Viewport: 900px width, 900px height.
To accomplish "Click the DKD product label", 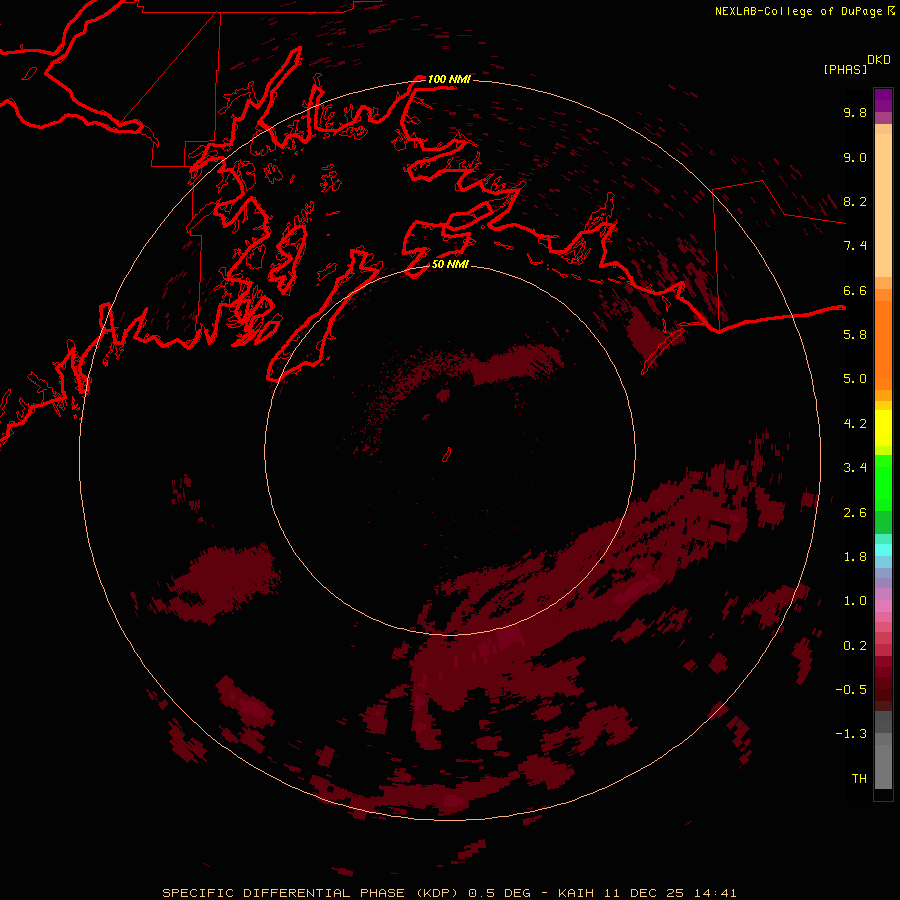I will pyautogui.click(x=879, y=60).
